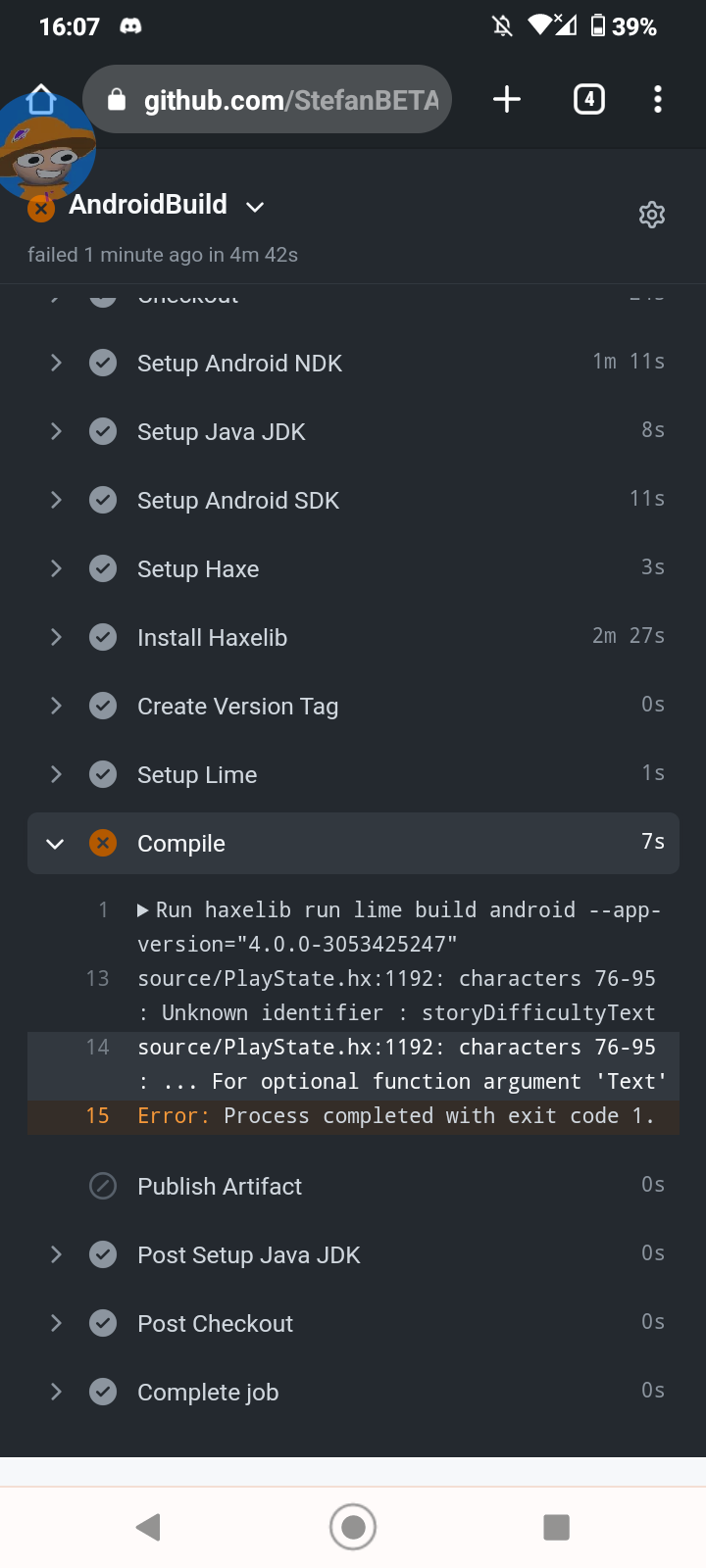The image size is (706, 1568).
Task: Click the Setup Java JDK step name
Action: (221, 431)
